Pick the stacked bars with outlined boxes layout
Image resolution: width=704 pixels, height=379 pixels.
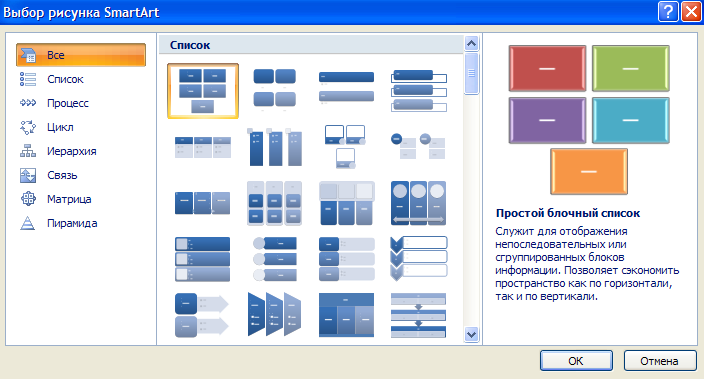click(x=418, y=90)
